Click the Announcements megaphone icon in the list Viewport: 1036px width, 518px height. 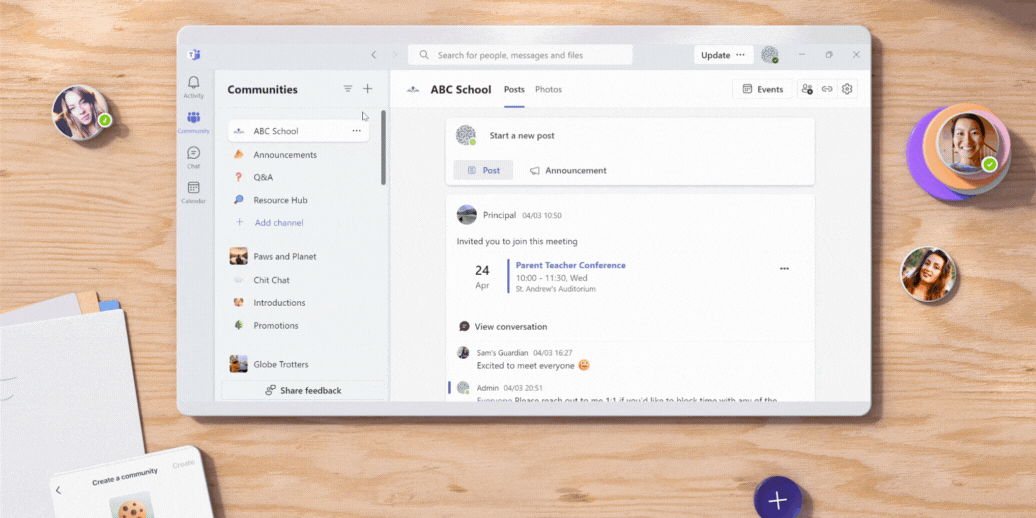click(x=239, y=154)
